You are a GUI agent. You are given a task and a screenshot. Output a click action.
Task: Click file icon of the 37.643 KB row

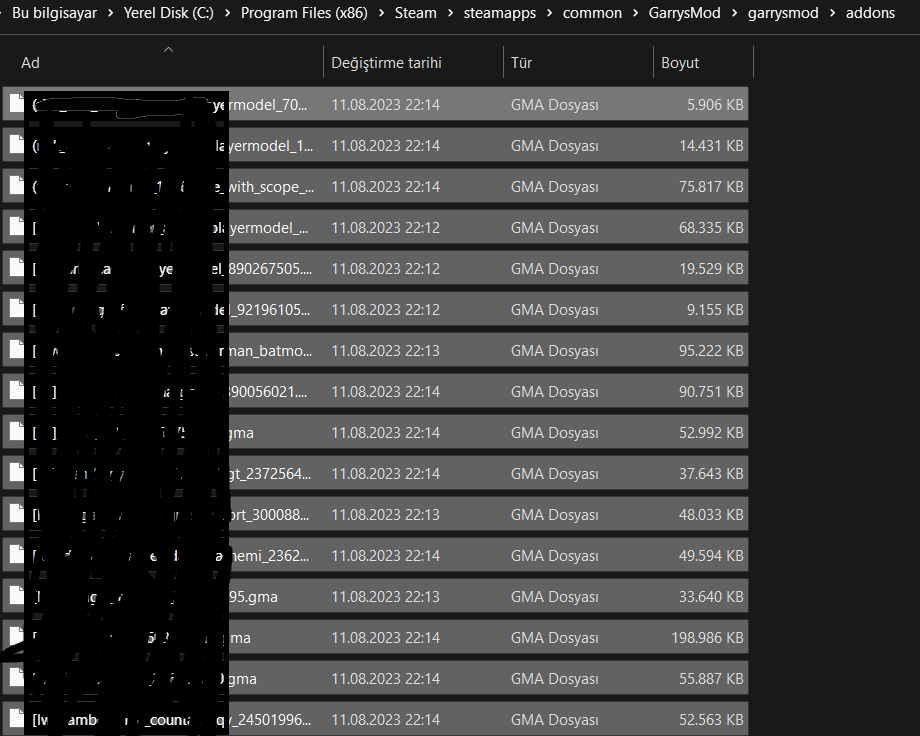[16, 474]
